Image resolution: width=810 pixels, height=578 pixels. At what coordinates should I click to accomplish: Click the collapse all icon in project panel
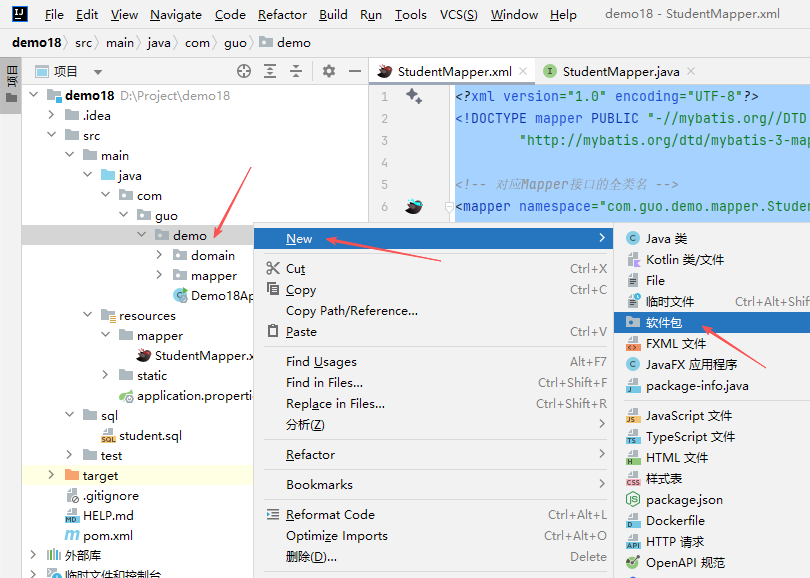[x=296, y=71]
